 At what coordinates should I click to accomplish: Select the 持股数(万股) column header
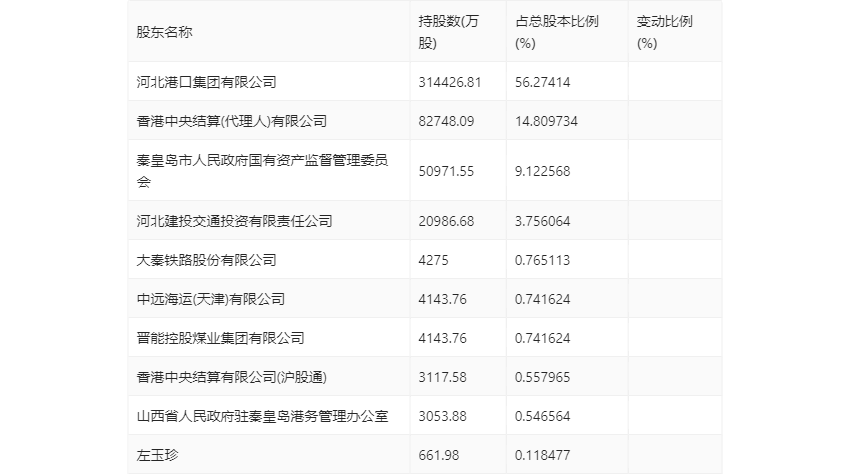[x=448, y=32]
